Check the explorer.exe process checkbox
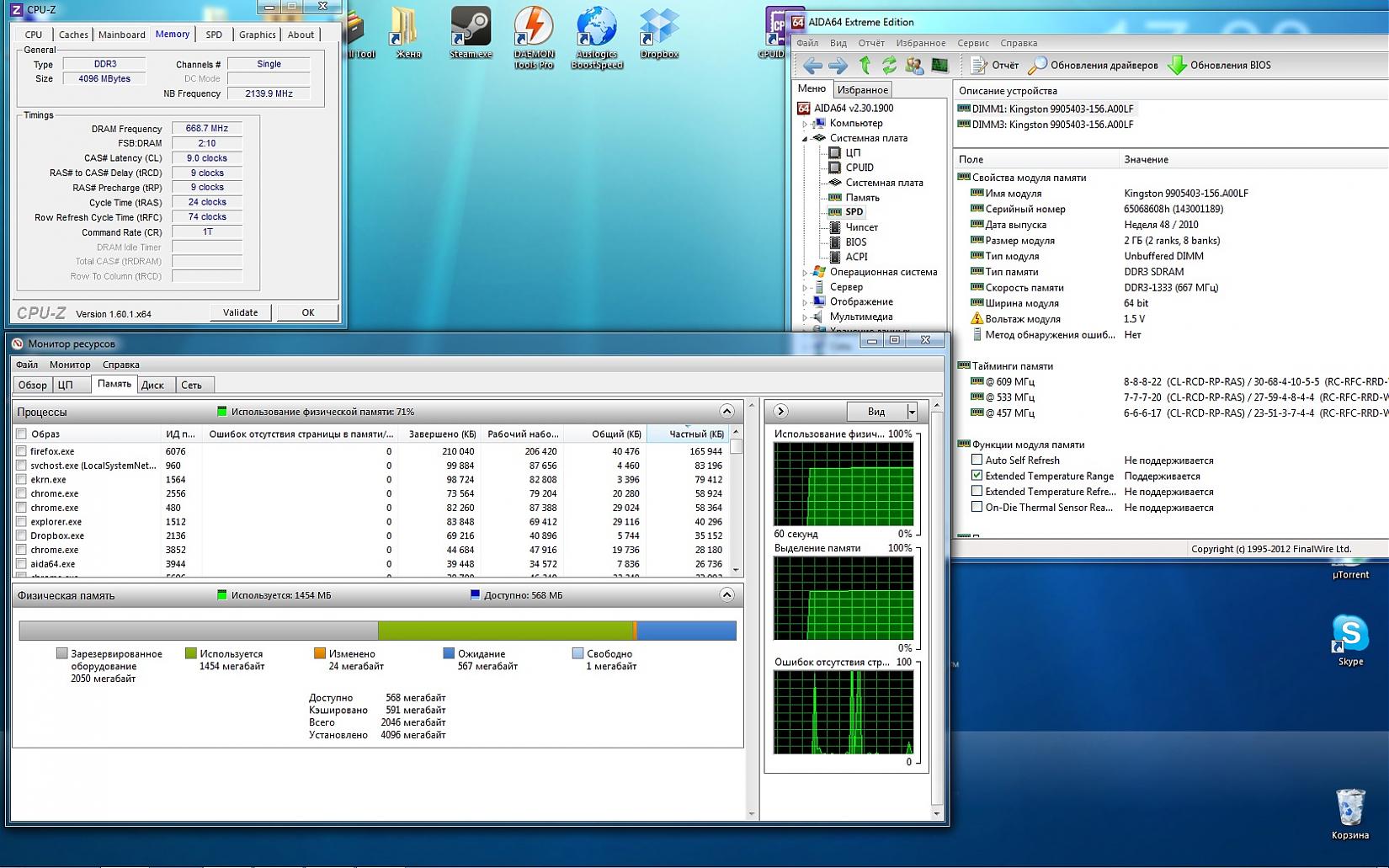 pyautogui.click(x=21, y=522)
